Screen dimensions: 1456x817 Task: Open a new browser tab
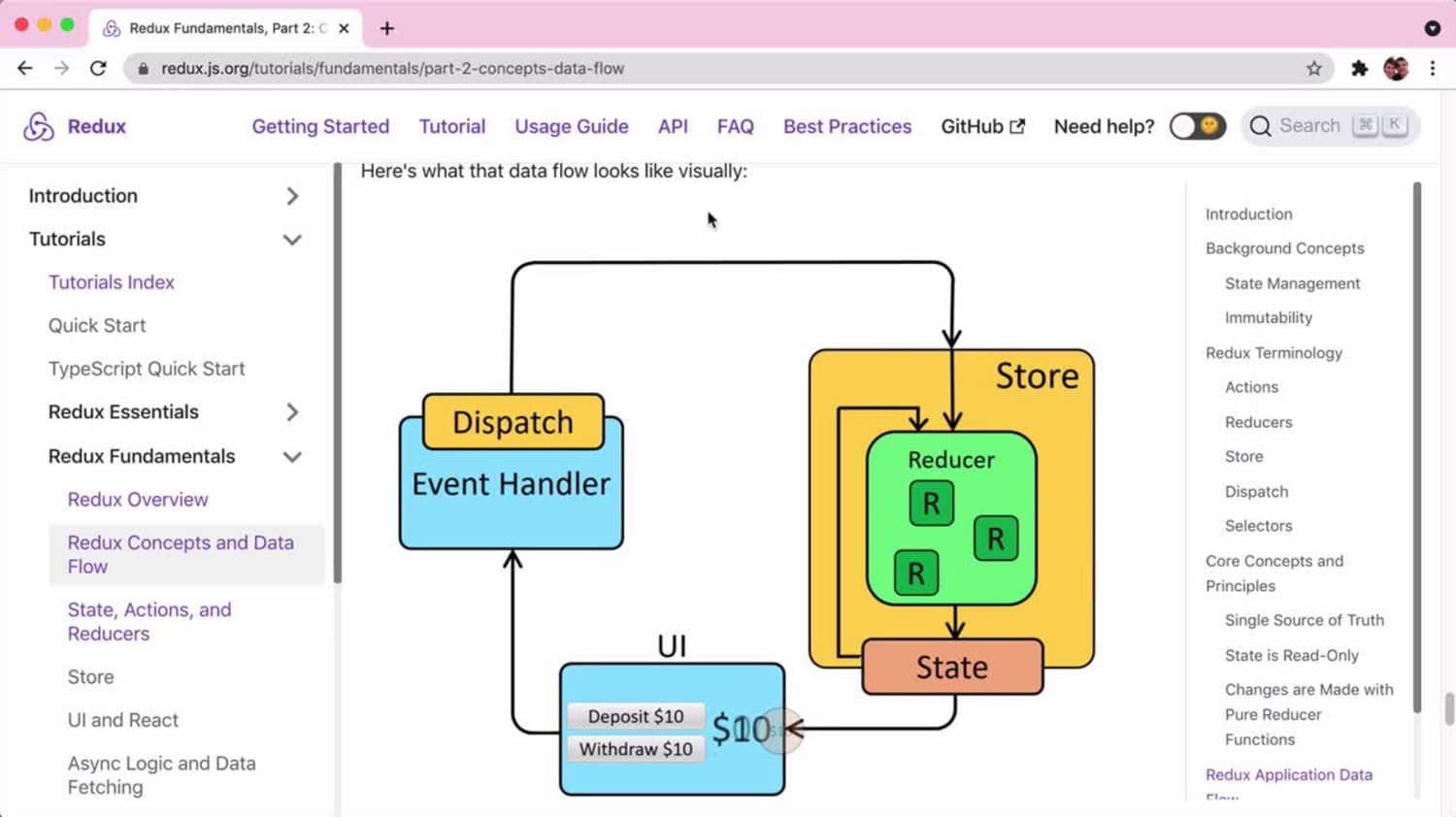pyautogui.click(x=387, y=28)
